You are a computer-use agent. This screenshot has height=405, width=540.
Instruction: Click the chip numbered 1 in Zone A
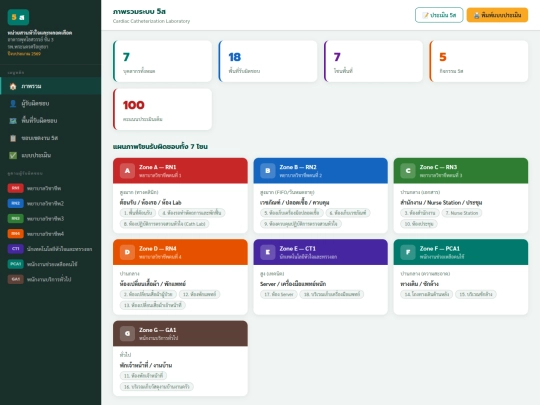138,213
